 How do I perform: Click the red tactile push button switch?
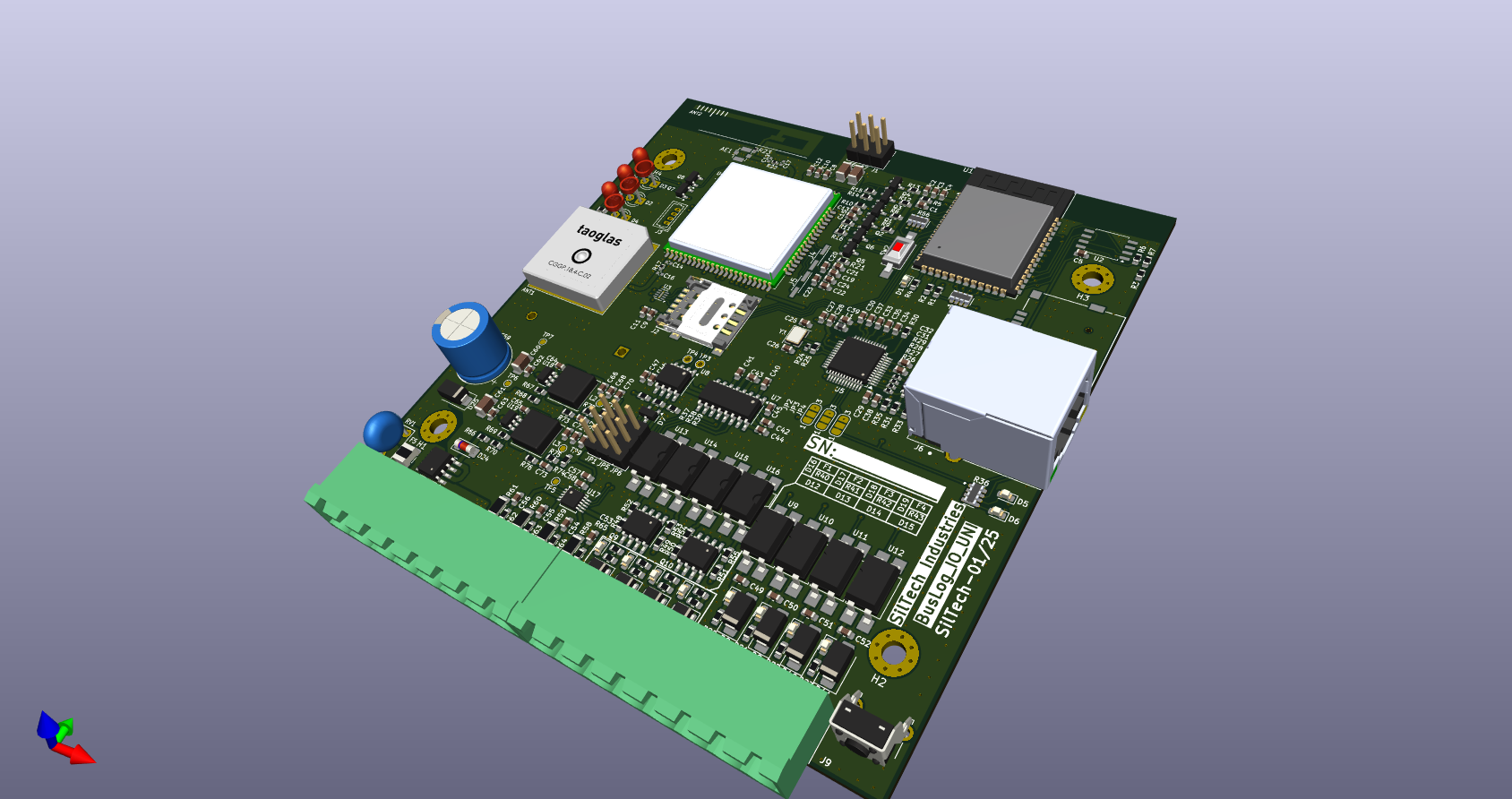897,248
